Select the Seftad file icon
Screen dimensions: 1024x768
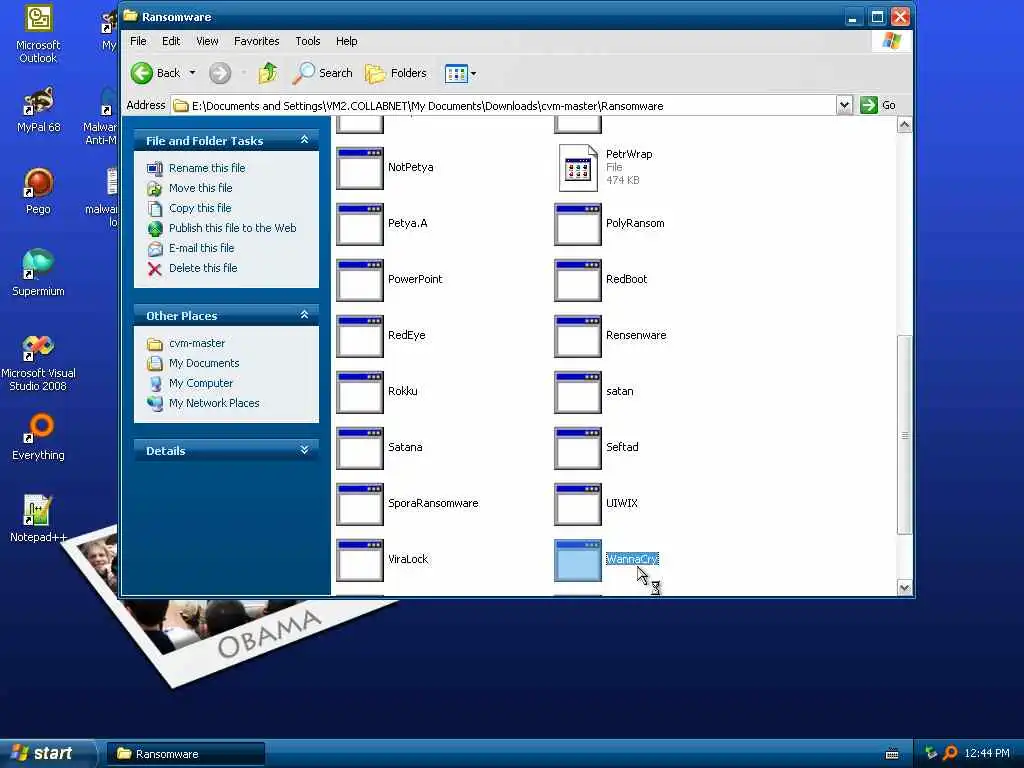point(578,448)
